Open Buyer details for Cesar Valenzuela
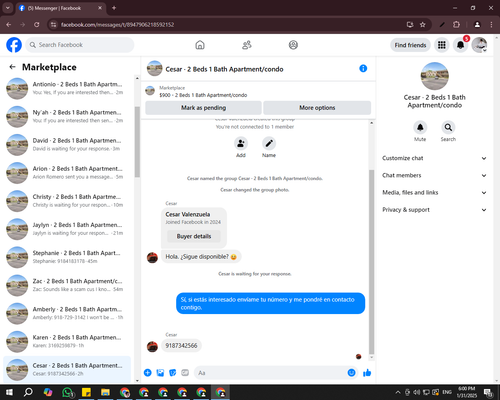 pos(194,236)
